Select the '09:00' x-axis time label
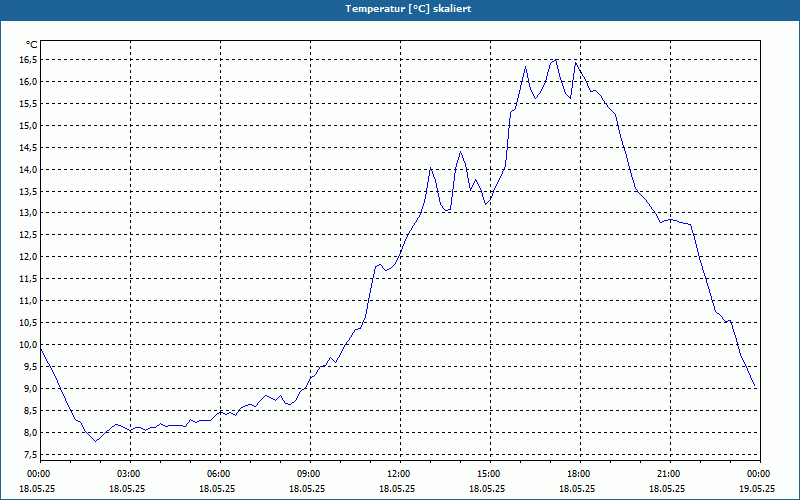This screenshot has width=800, height=500. pos(310,474)
